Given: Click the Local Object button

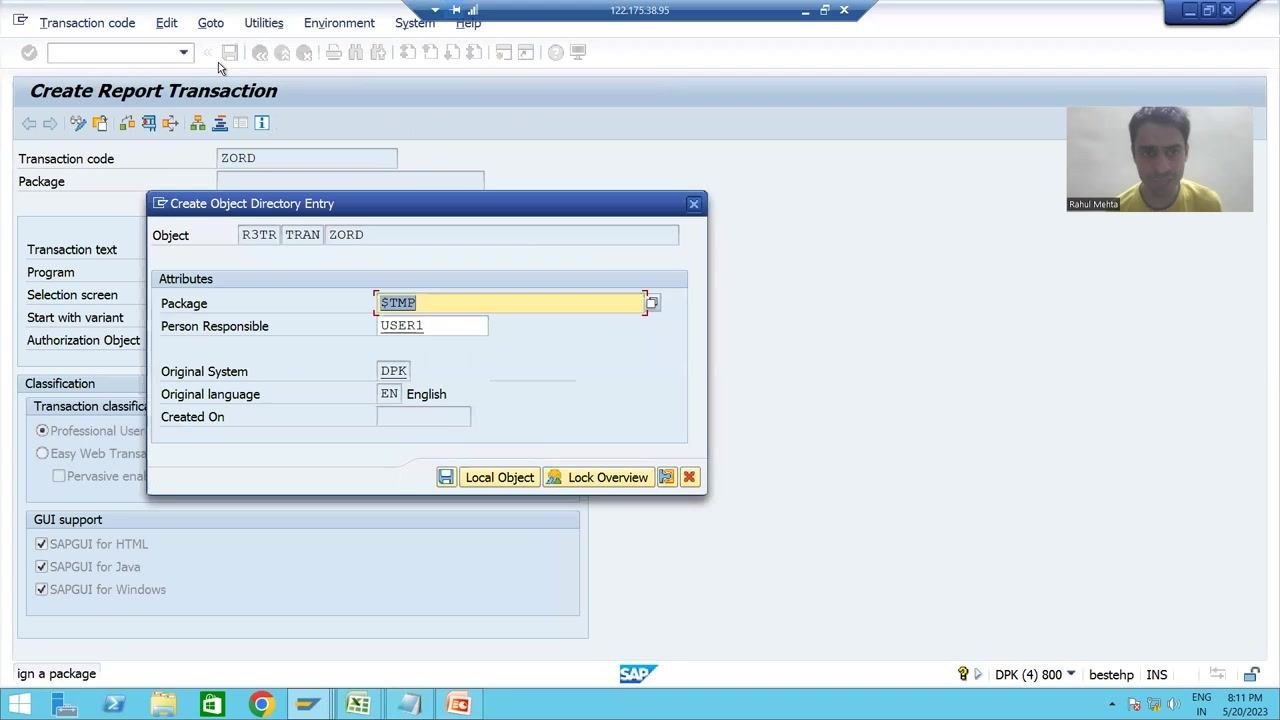Looking at the screenshot, I should pos(499,478).
